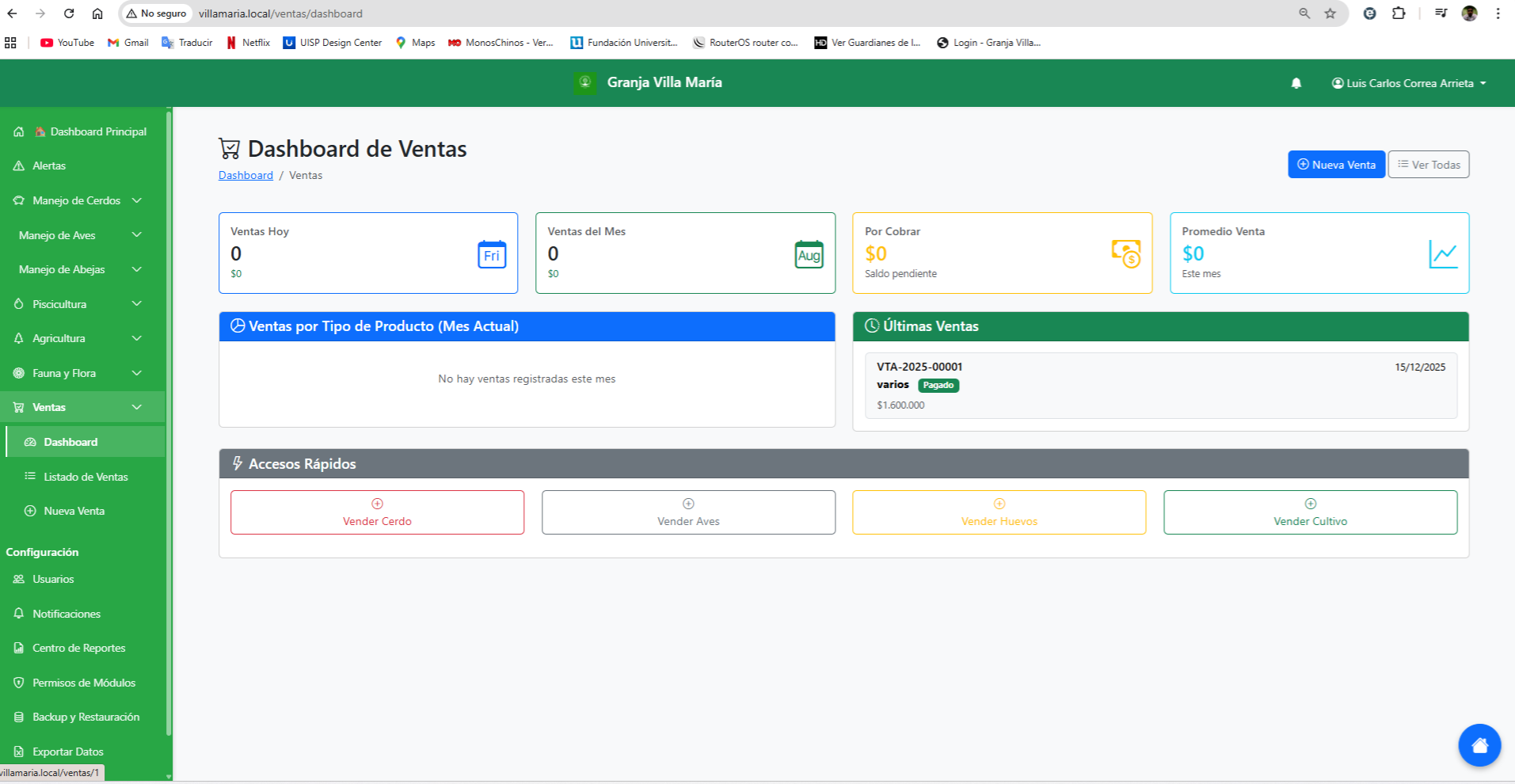Open the Centro de Reportes icon
This screenshot has width=1515, height=784.
pos(17,648)
